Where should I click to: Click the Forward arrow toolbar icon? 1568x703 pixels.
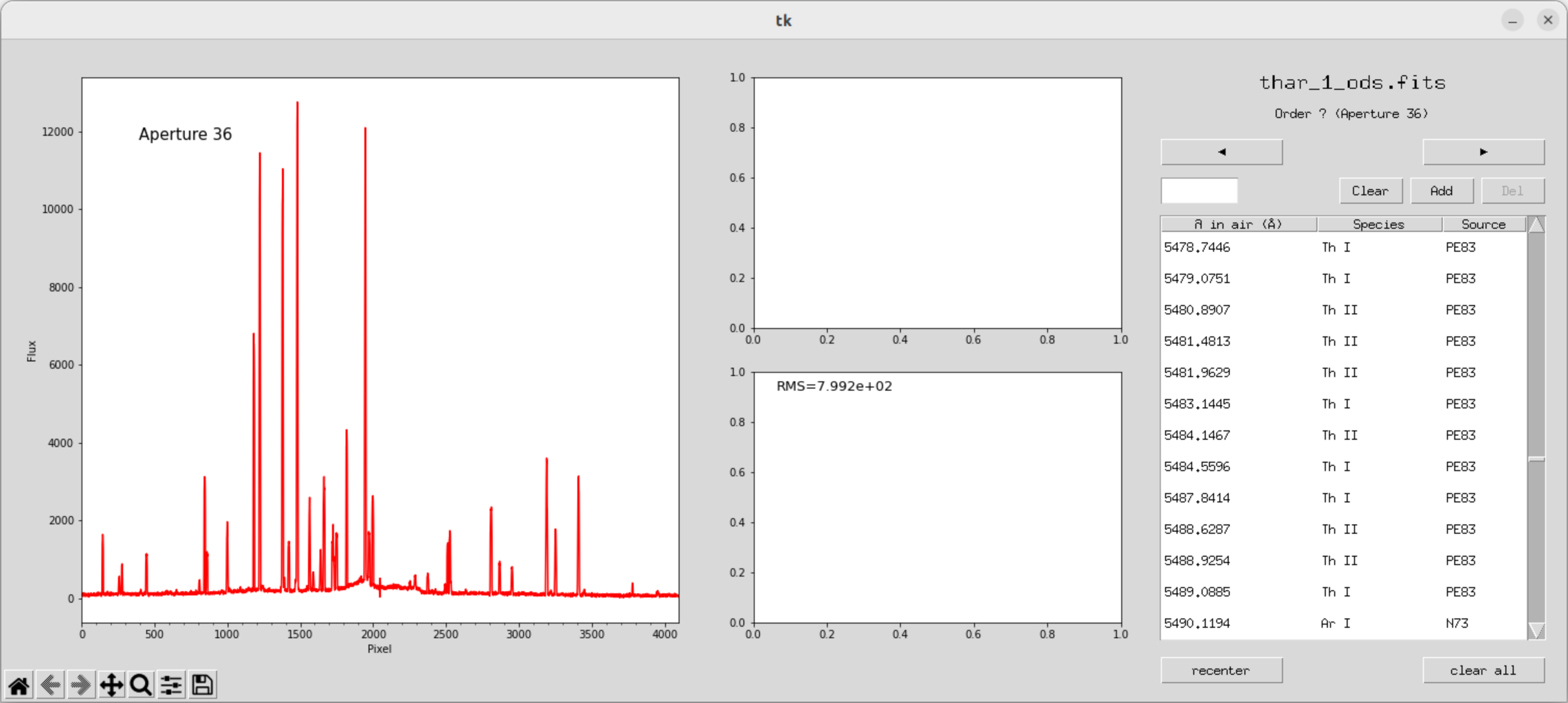coord(80,685)
